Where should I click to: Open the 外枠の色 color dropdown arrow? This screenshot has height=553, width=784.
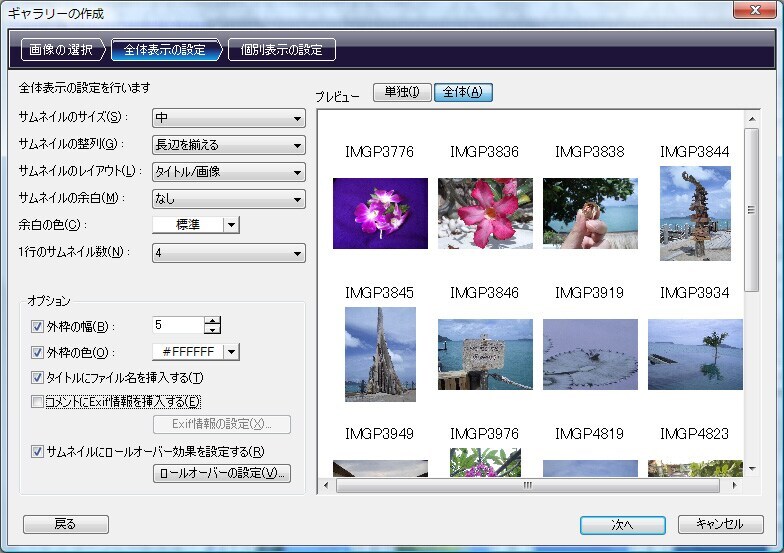click(231, 352)
